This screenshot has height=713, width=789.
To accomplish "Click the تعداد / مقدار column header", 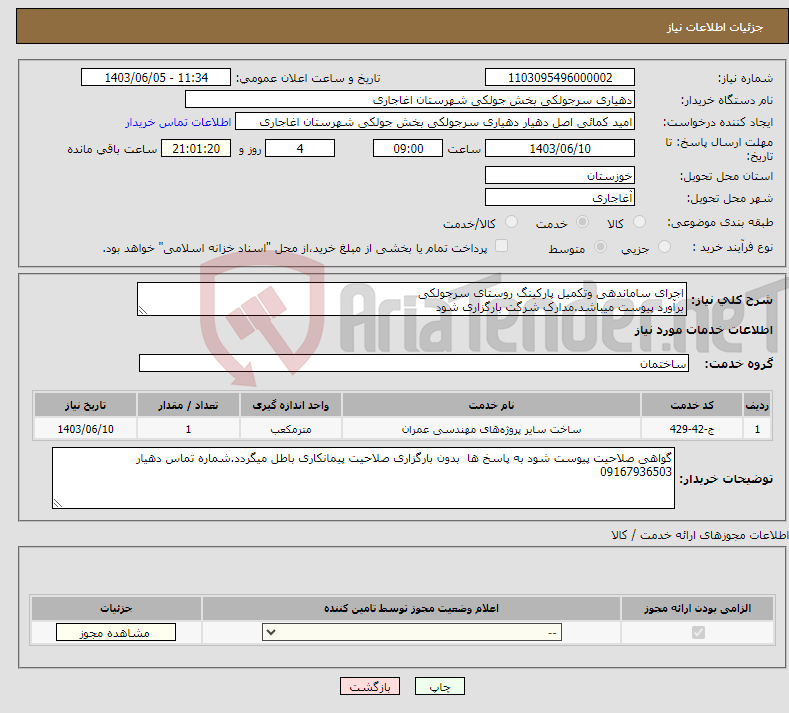I will (188, 405).
